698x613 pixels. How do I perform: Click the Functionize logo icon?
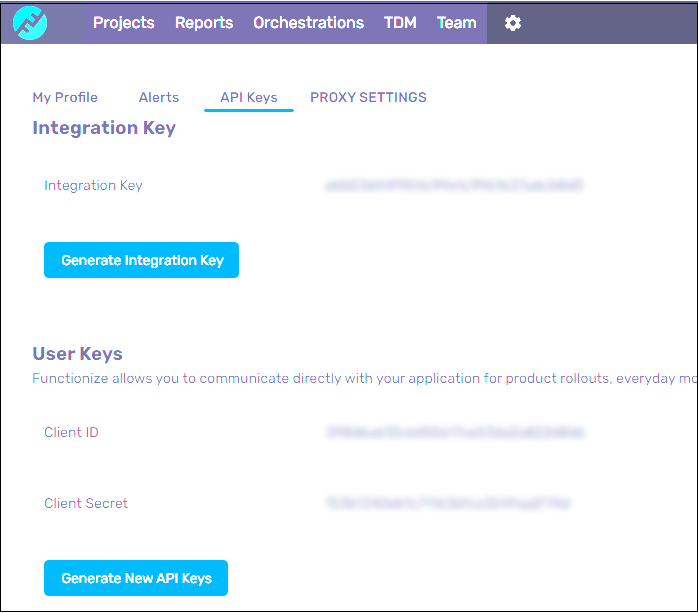[x=31, y=22]
